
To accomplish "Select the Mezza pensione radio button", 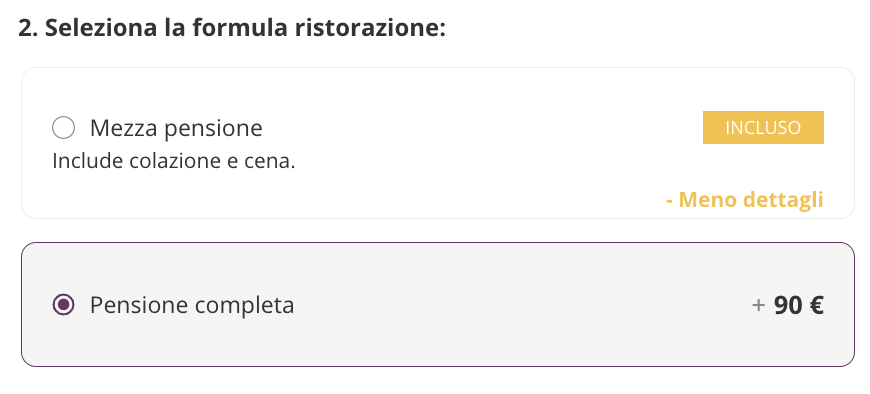I will [63, 128].
